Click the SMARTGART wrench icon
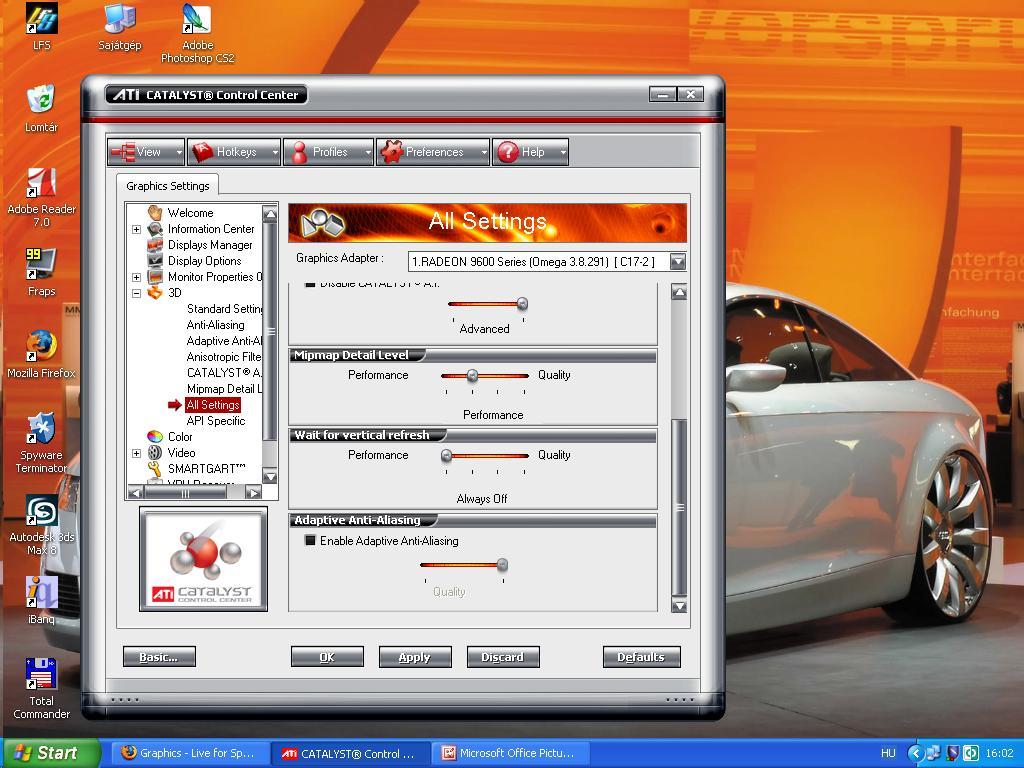 pos(155,468)
